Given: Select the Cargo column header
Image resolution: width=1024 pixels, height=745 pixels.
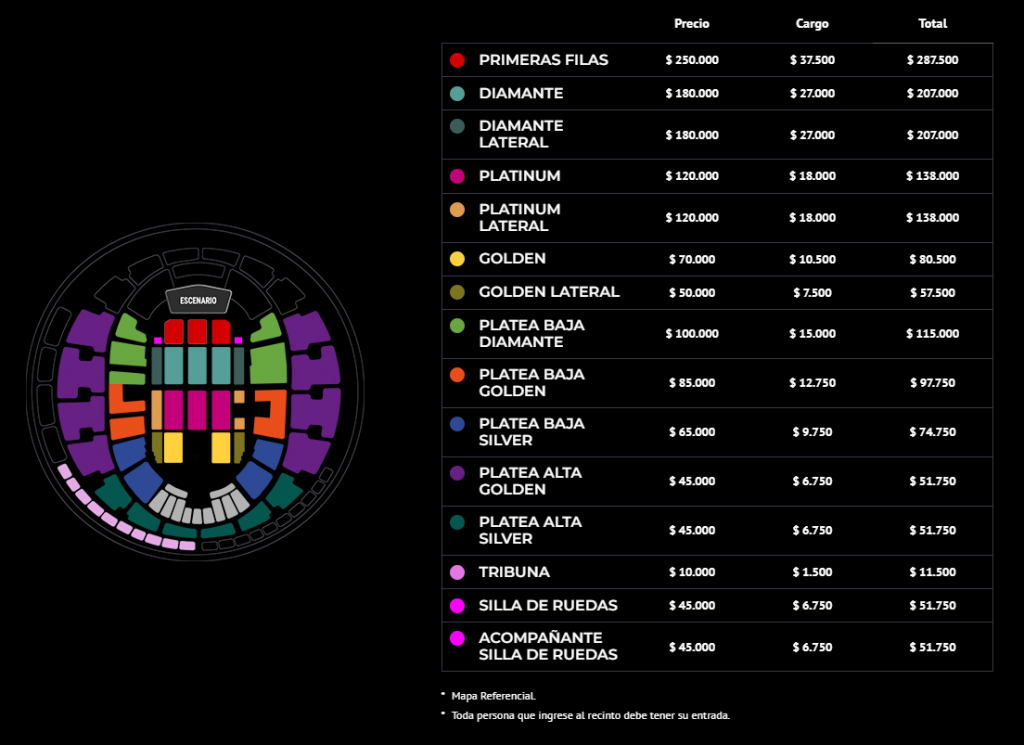Looking at the screenshot, I should pos(812,24).
